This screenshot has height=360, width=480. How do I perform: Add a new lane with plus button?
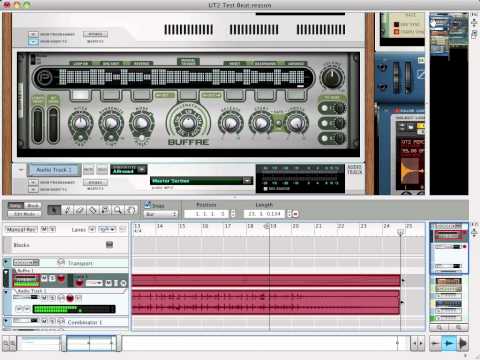tap(92, 229)
